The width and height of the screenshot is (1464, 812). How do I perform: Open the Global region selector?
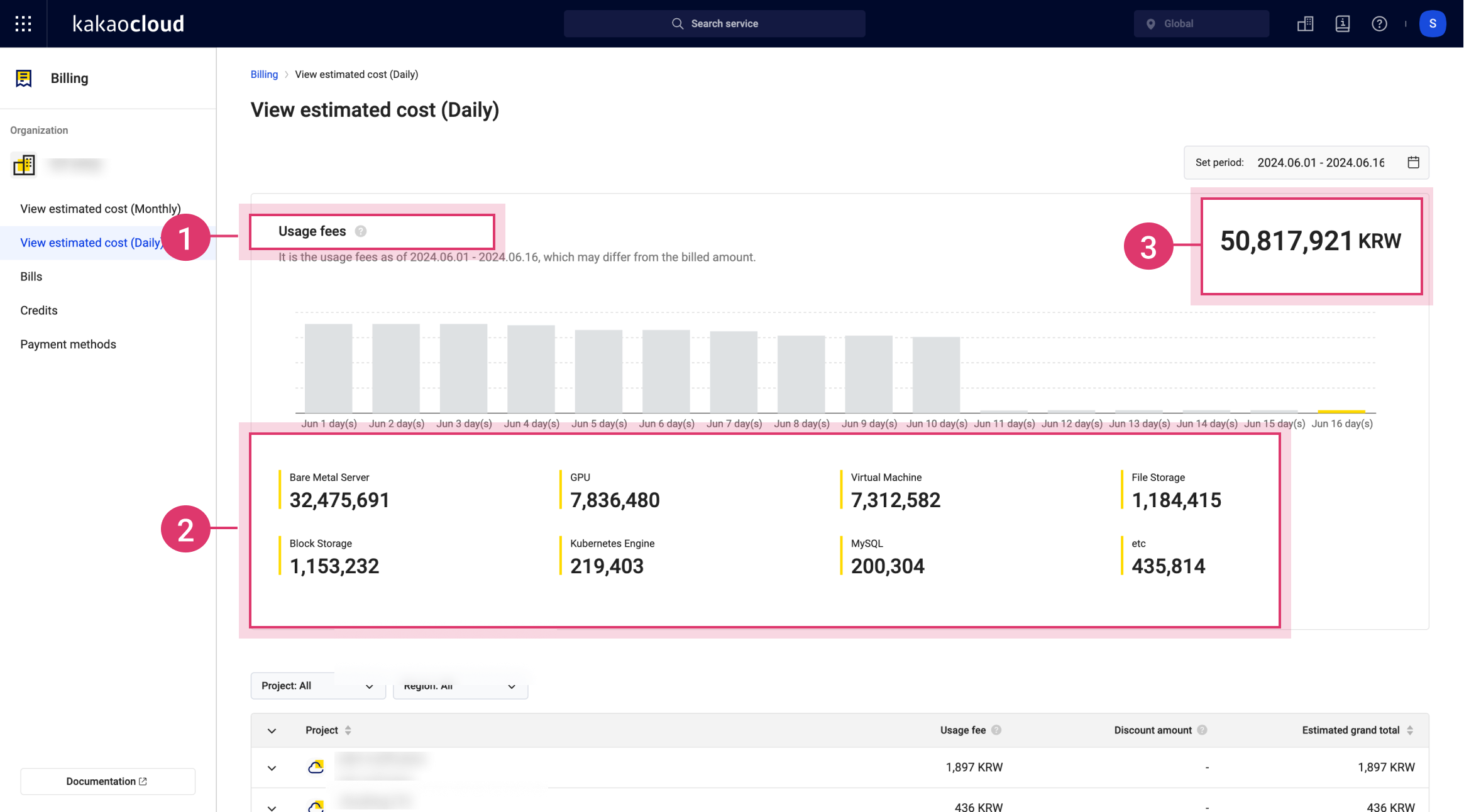1201,24
